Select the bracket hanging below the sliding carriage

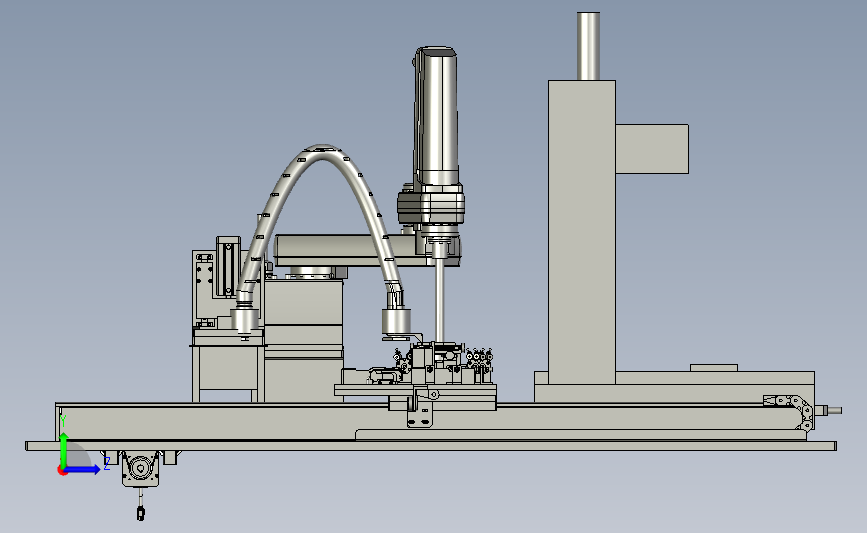click(420, 408)
